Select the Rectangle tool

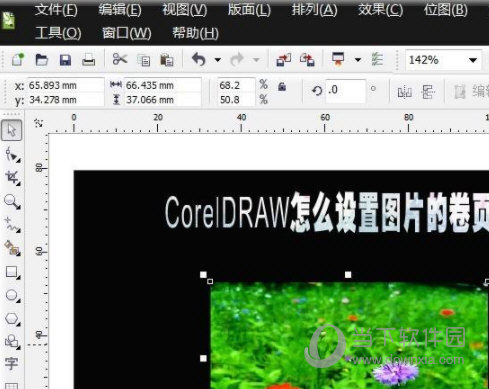[12, 272]
